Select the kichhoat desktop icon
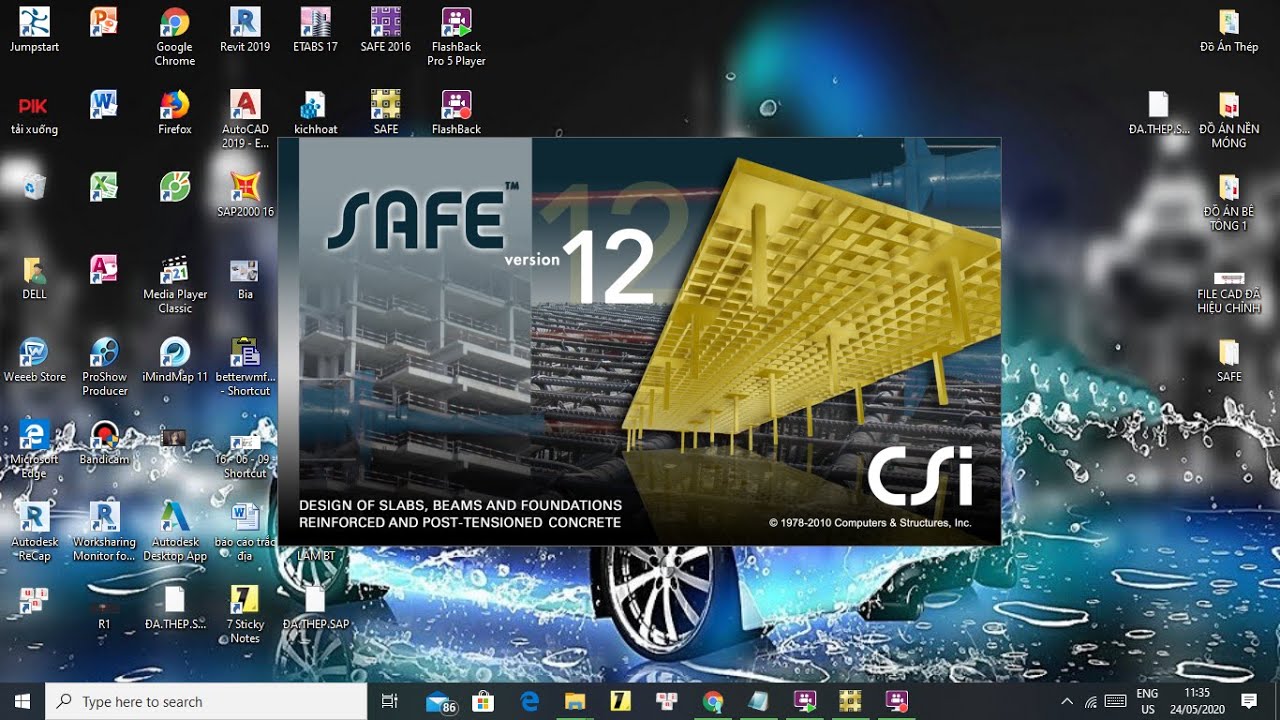Viewport: 1280px width, 720px height. pyautogui.click(x=315, y=113)
